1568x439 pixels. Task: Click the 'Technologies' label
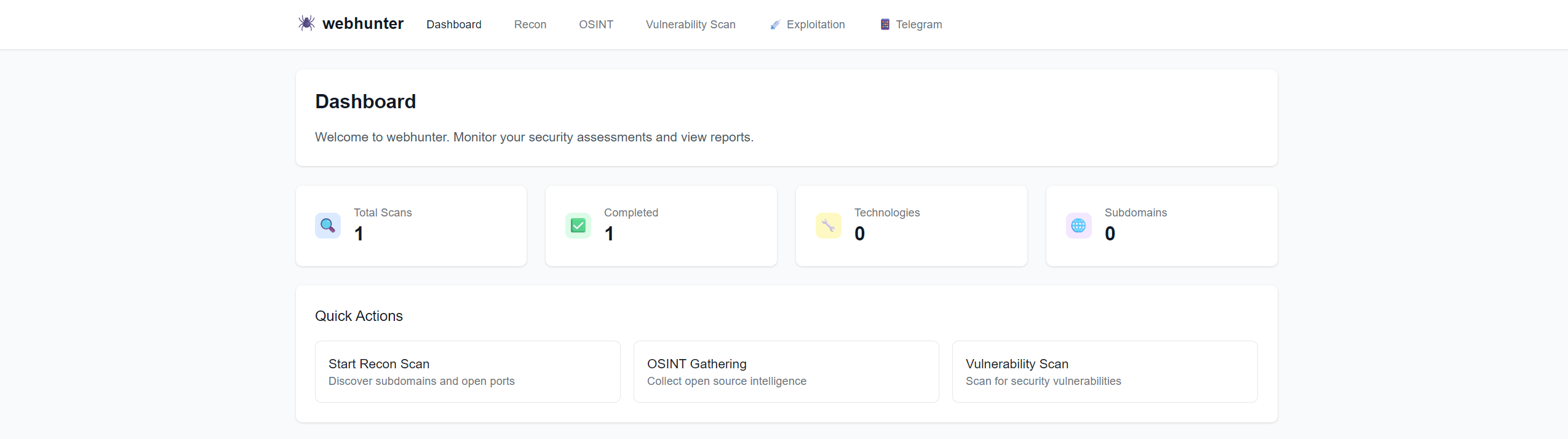tap(887, 213)
